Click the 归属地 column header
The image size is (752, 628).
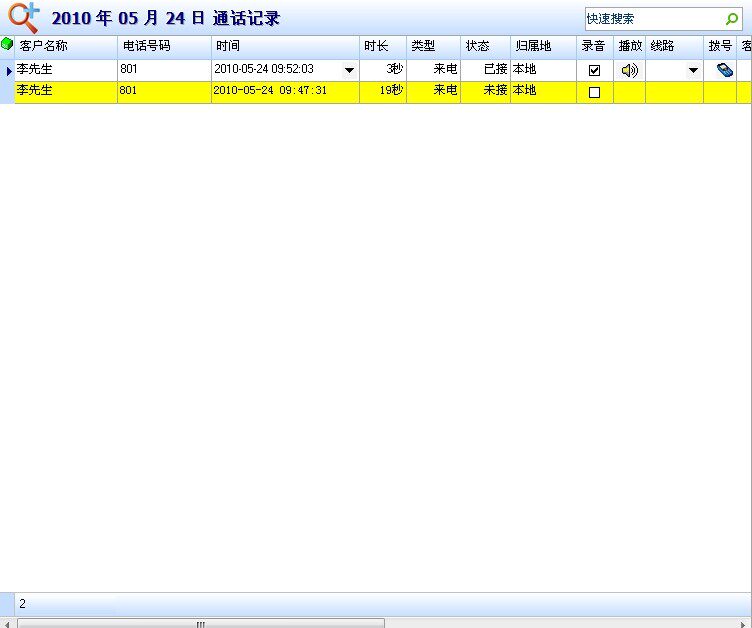click(543, 47)
